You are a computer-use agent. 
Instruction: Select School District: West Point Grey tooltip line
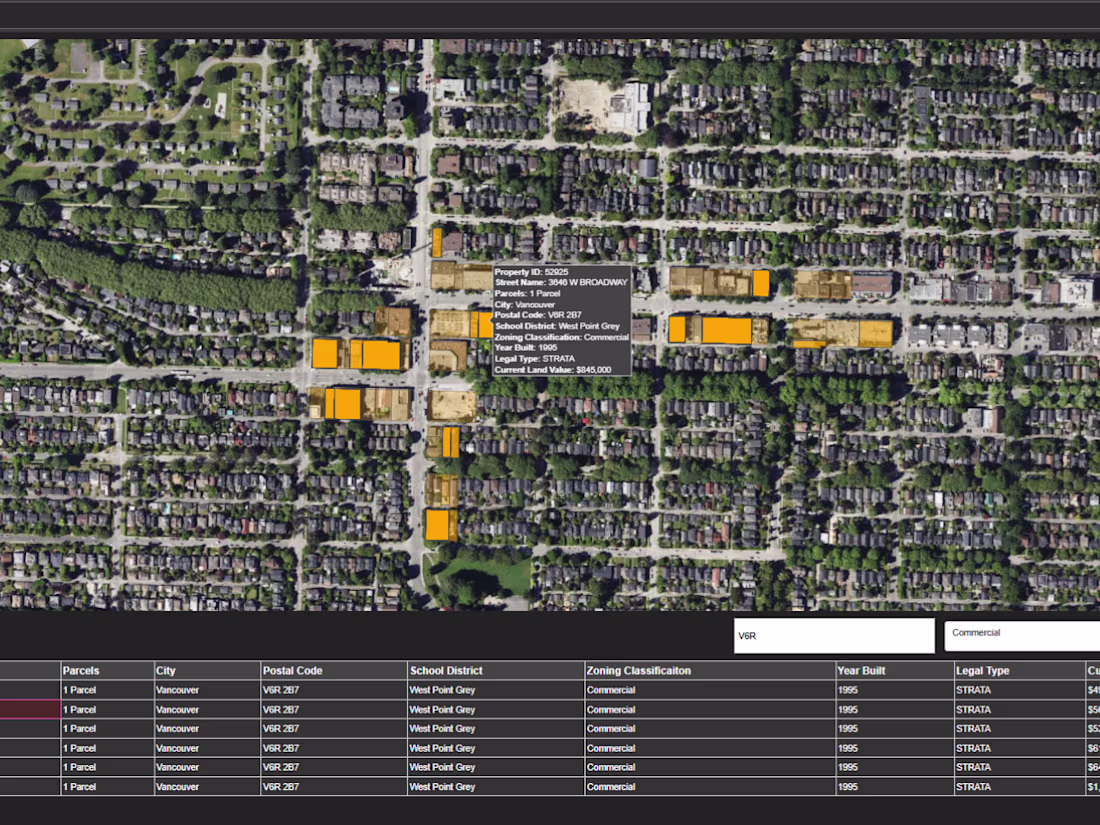tap(557, 326)
